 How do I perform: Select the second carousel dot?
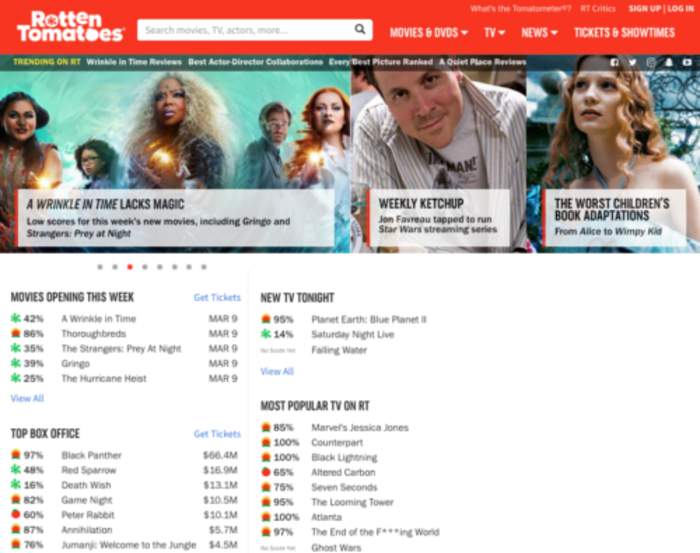click(115, 267)
